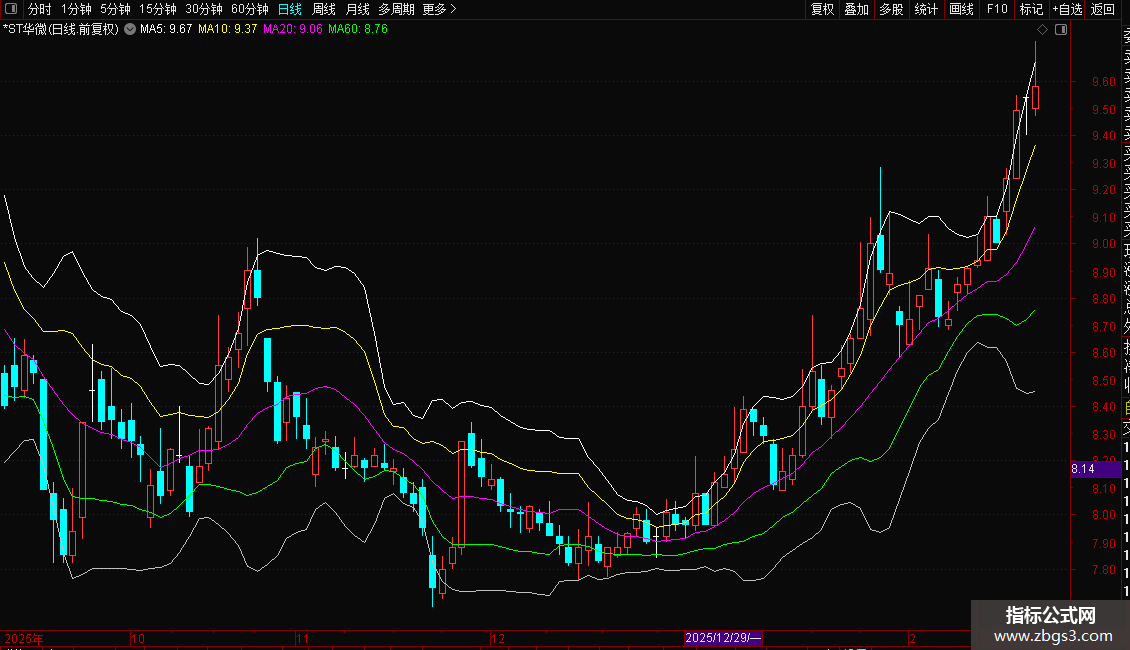1130x650 pixels.
Task: Click the 2025年 label on time axis
Action: (24, 638)
